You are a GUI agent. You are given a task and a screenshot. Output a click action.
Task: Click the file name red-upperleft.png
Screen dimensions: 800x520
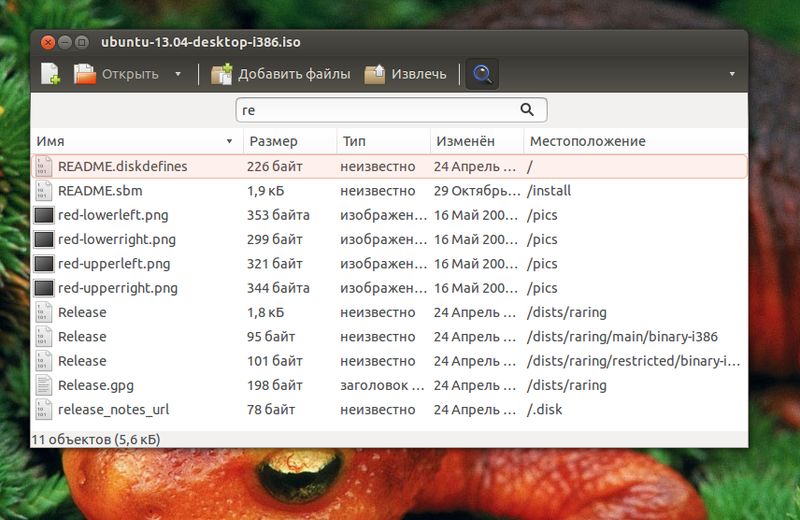[x=114, y=264]
